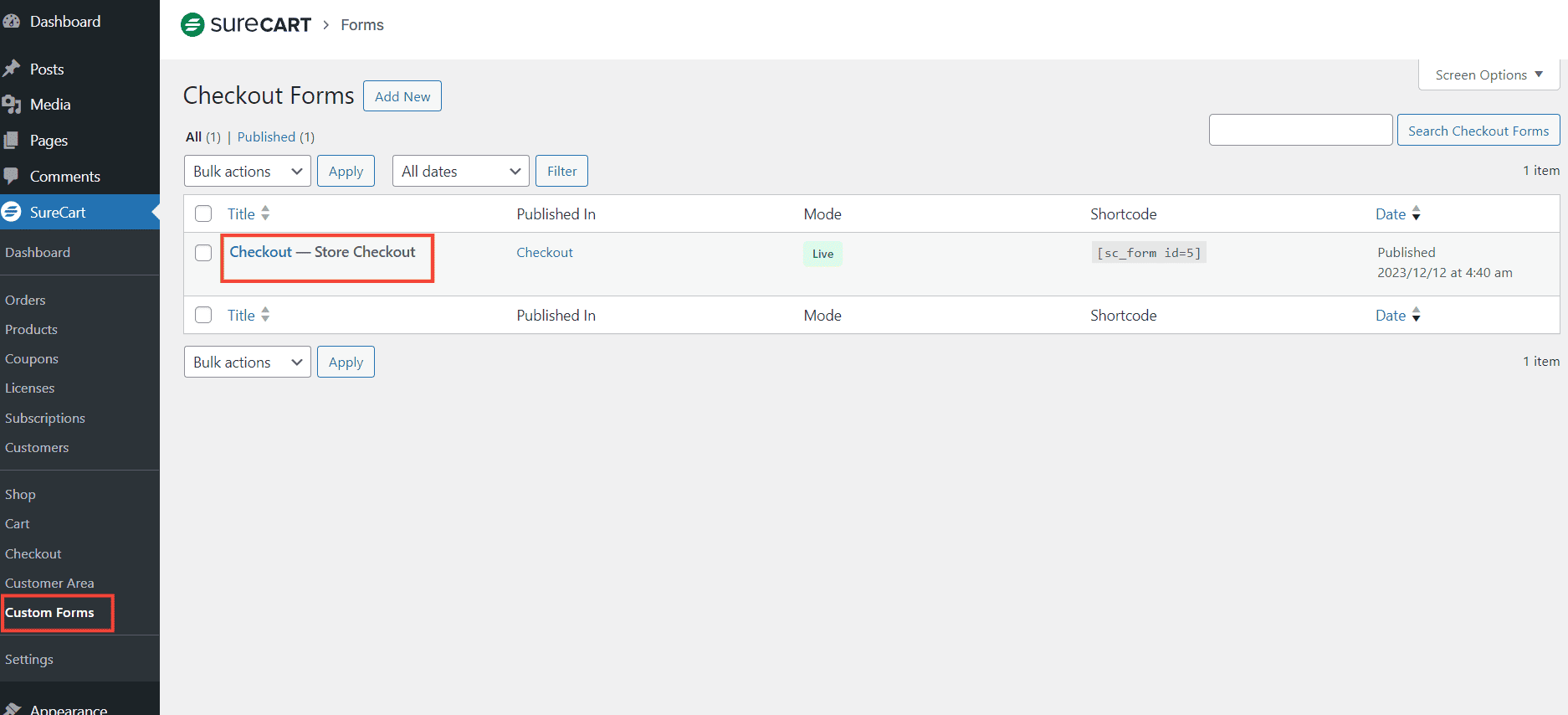The image size is (1568, 715).
Task: Check the Store Checkout row checkbox
Action: tap(203, 253)
